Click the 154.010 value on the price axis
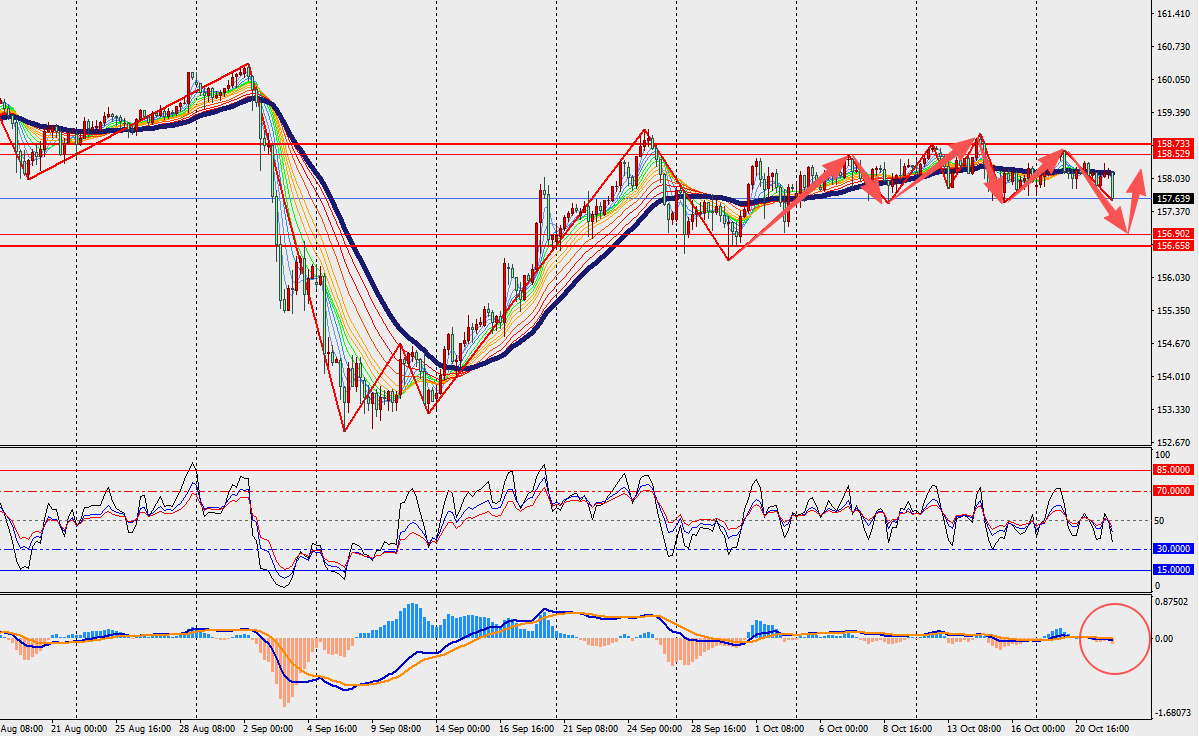 1174,376
